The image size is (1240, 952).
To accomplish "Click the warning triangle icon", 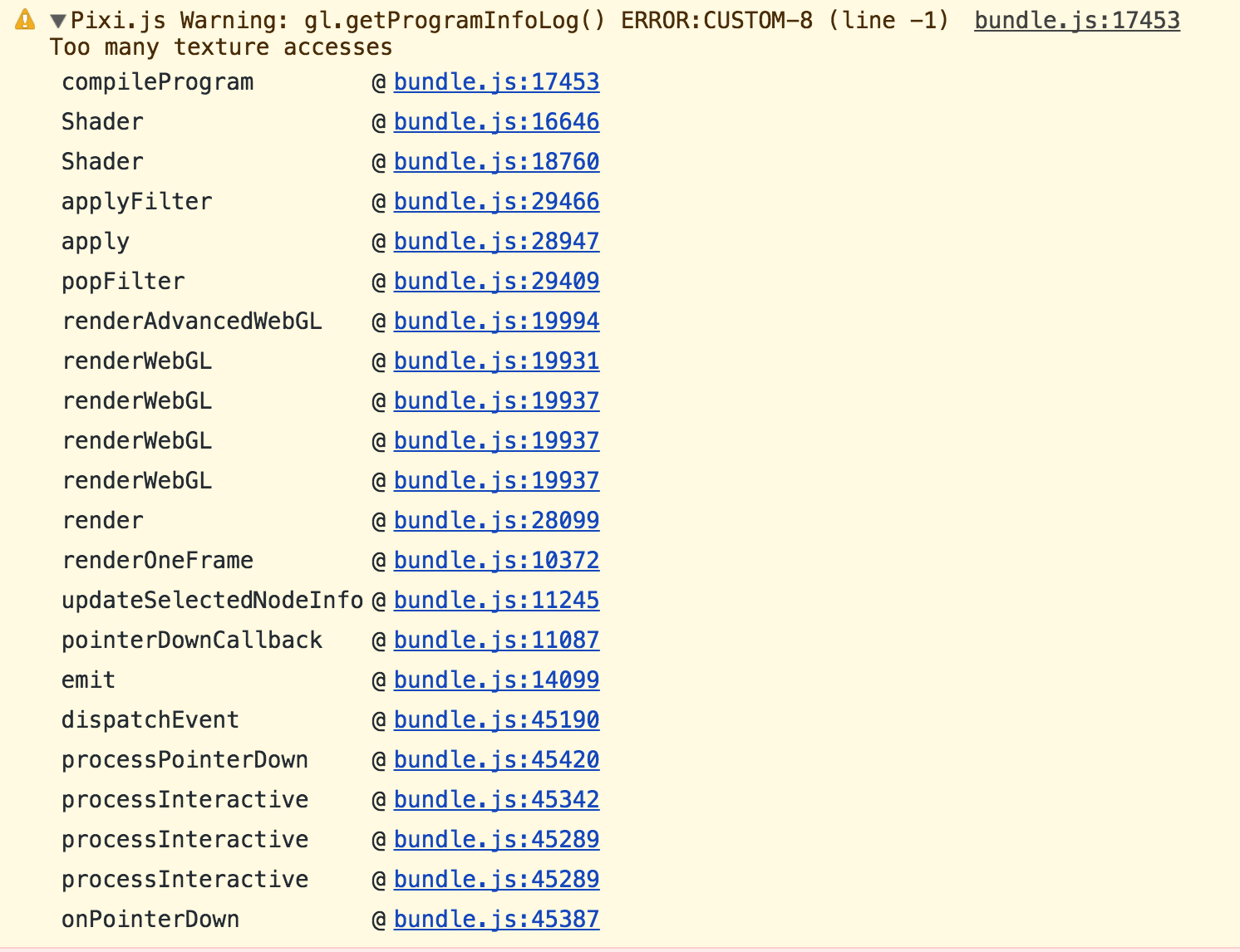I will click(24, 18).
